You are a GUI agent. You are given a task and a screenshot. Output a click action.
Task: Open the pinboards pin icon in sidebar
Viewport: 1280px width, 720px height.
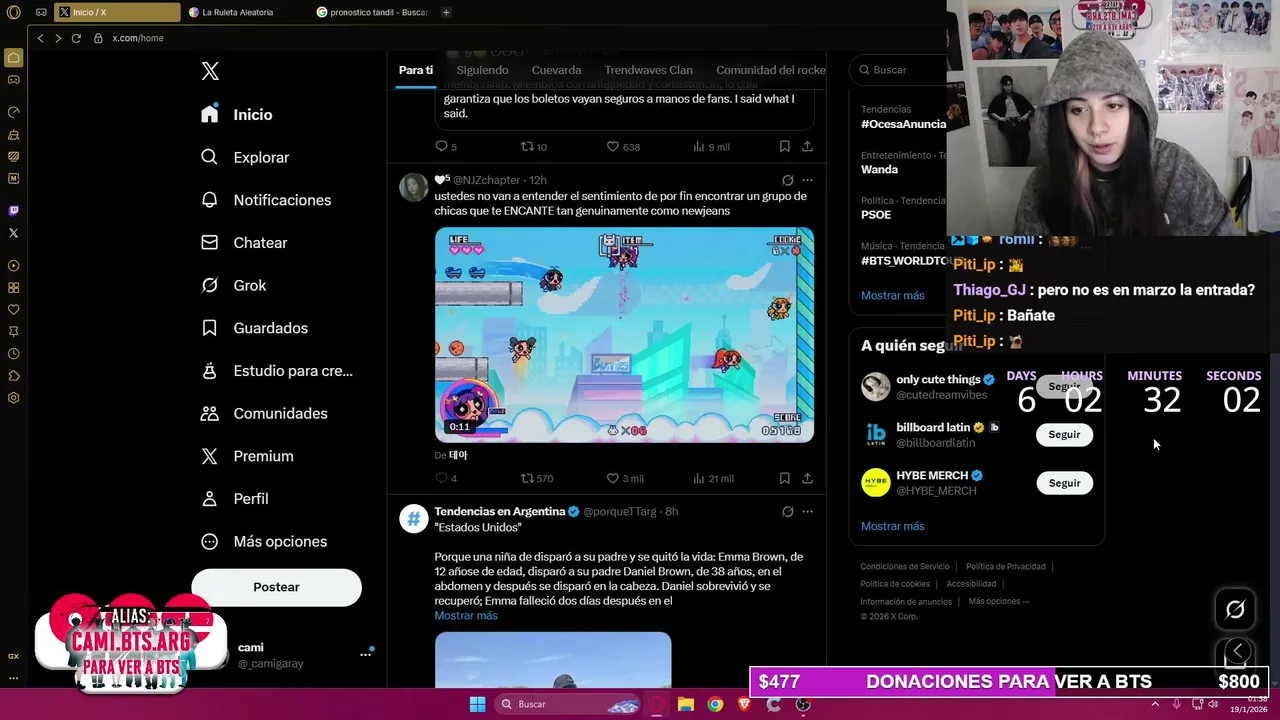tap(13, 332)
